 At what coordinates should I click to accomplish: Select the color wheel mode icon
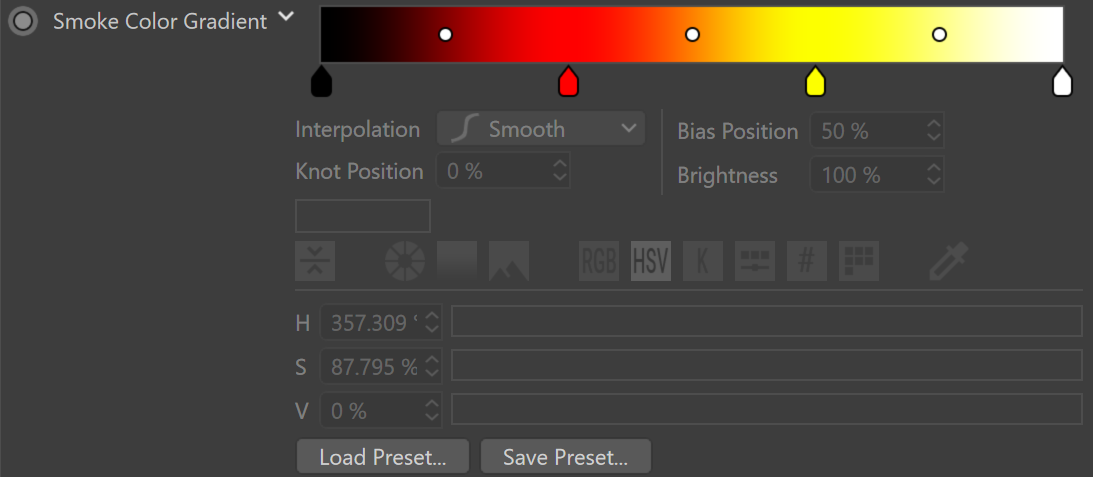(404, 261)
